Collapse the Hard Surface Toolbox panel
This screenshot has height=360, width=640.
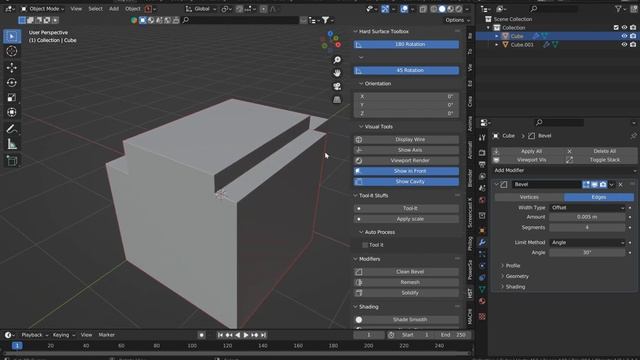tap(356, 31)
